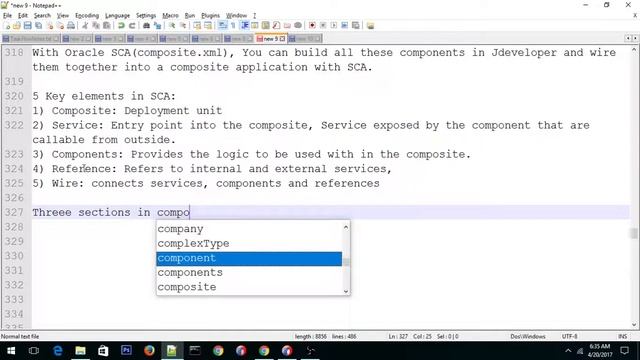Print the document using the printer icon

pyautogui.click(x=71, y=26)
